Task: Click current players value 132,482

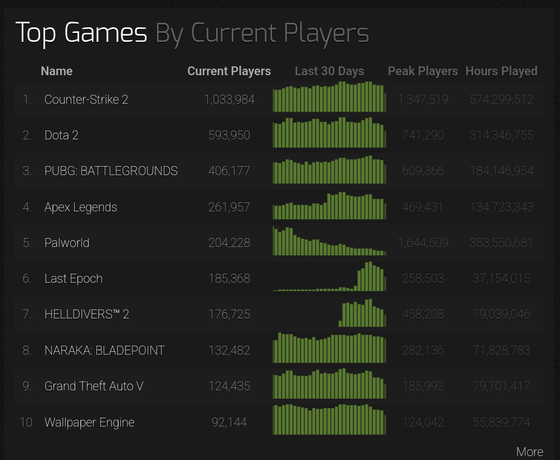Action: click(x=229, y=350)
